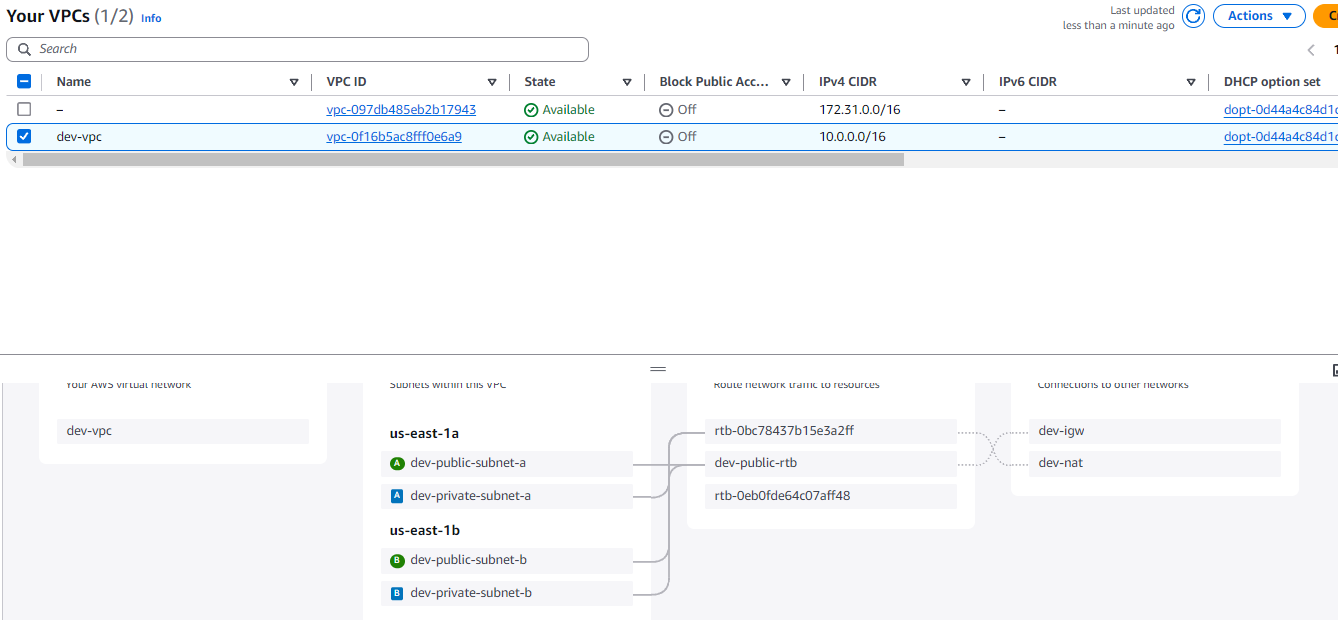Check the unnamed default VPC row checkbox
This screenshot has width=1338, height=620.
pos(24,109)
